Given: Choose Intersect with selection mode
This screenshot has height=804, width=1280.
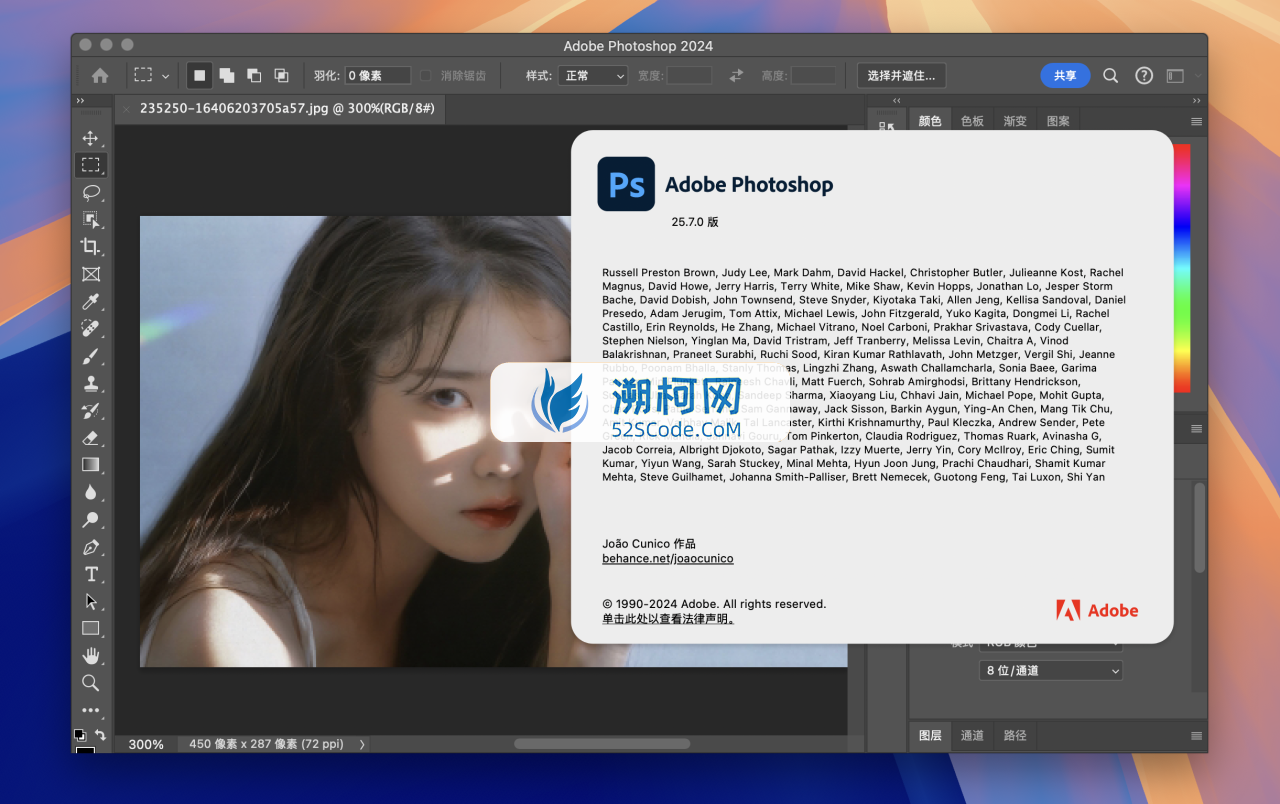Looking at the screenshot, I should pyautogui.click(x=281, y=75).
